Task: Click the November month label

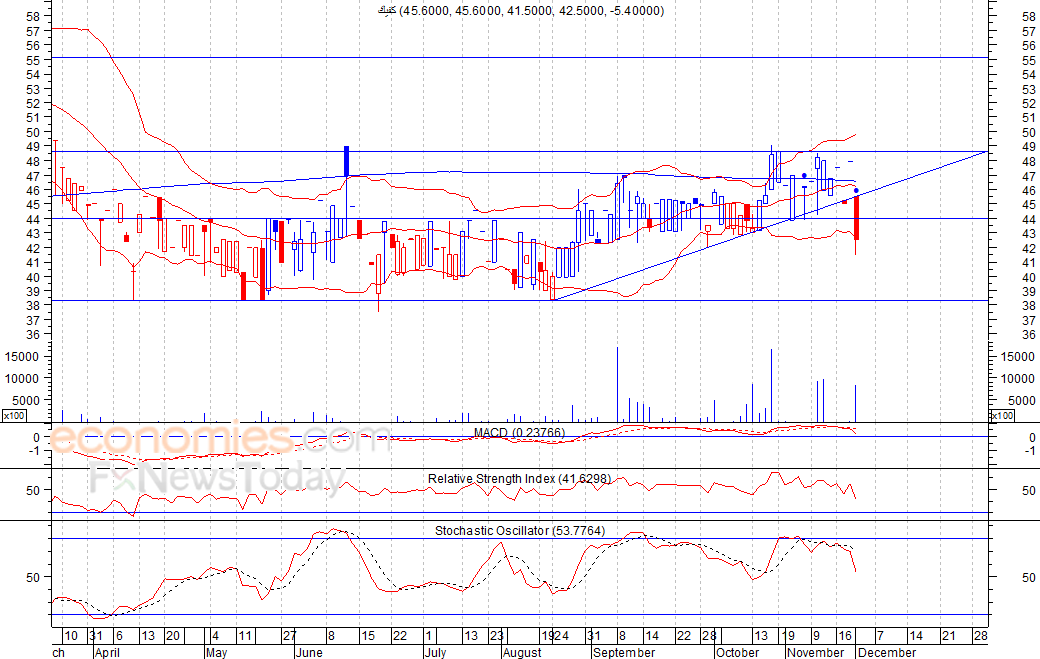Action: 815,652
